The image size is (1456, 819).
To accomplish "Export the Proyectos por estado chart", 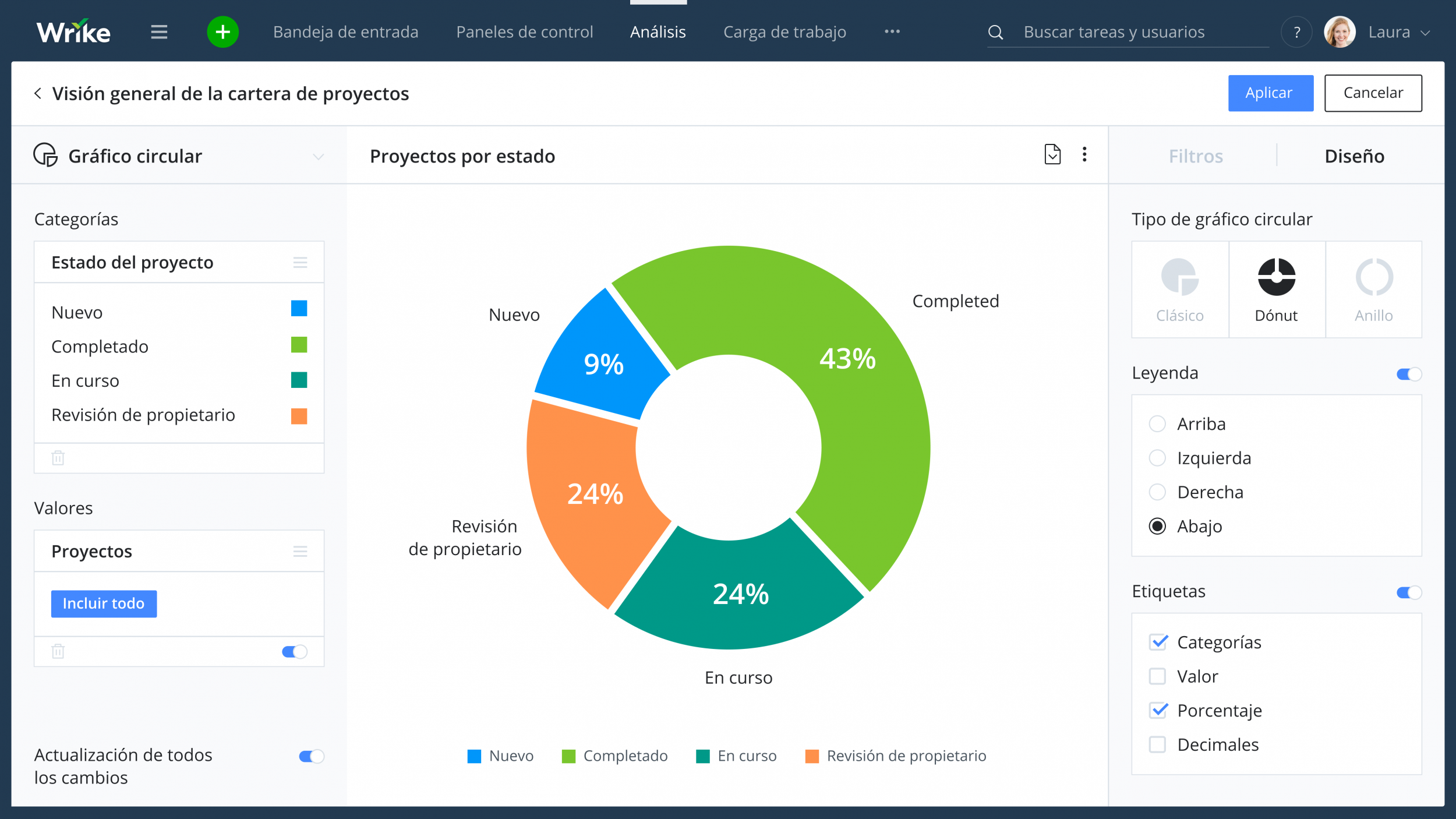I will coord(1052,155).
